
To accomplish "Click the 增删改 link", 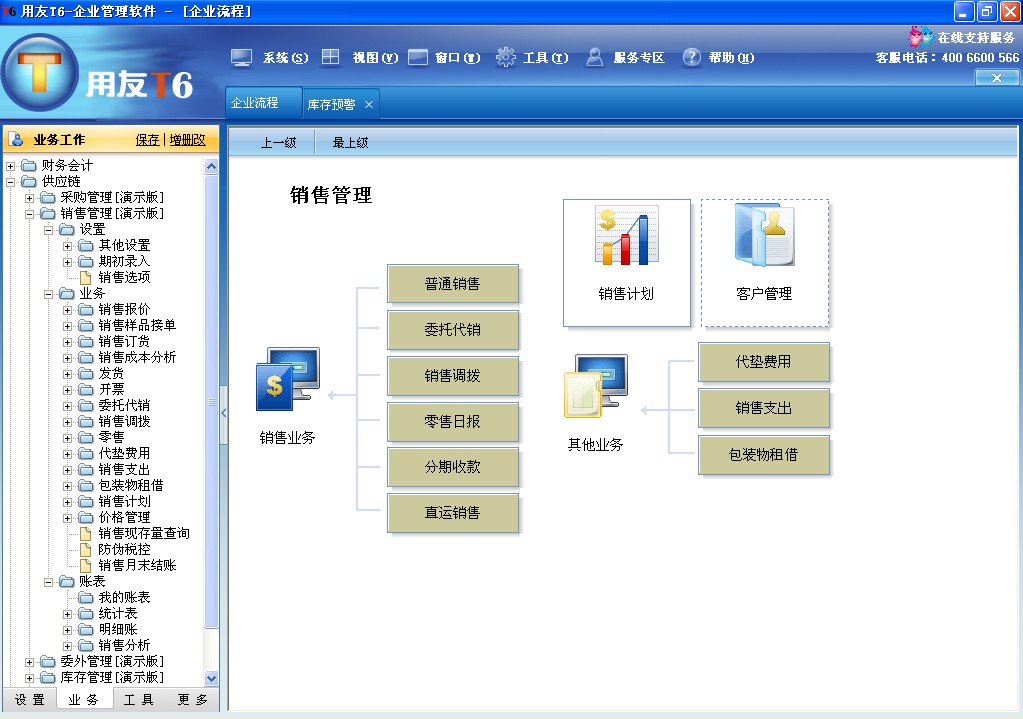I will pos(188,140).
